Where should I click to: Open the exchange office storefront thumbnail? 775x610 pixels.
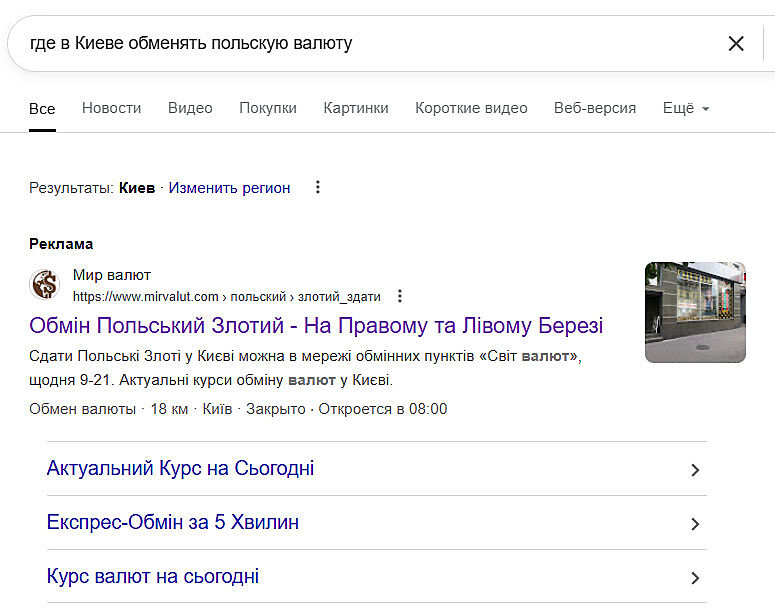click(695, 312)
